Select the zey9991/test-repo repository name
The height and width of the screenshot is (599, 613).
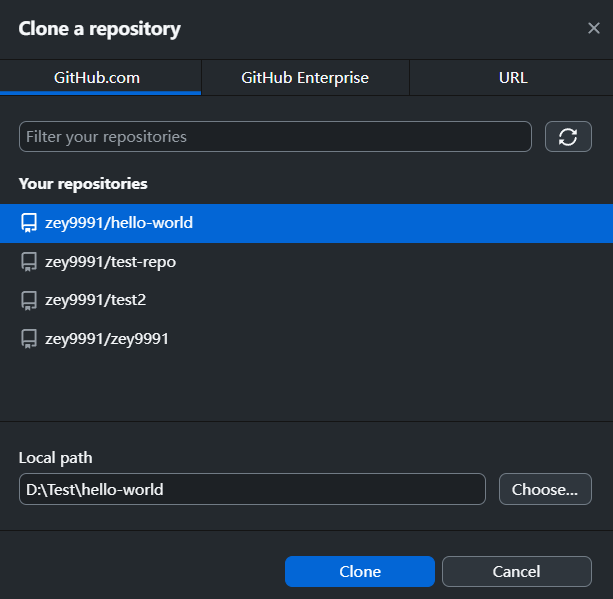coord(111,262)
